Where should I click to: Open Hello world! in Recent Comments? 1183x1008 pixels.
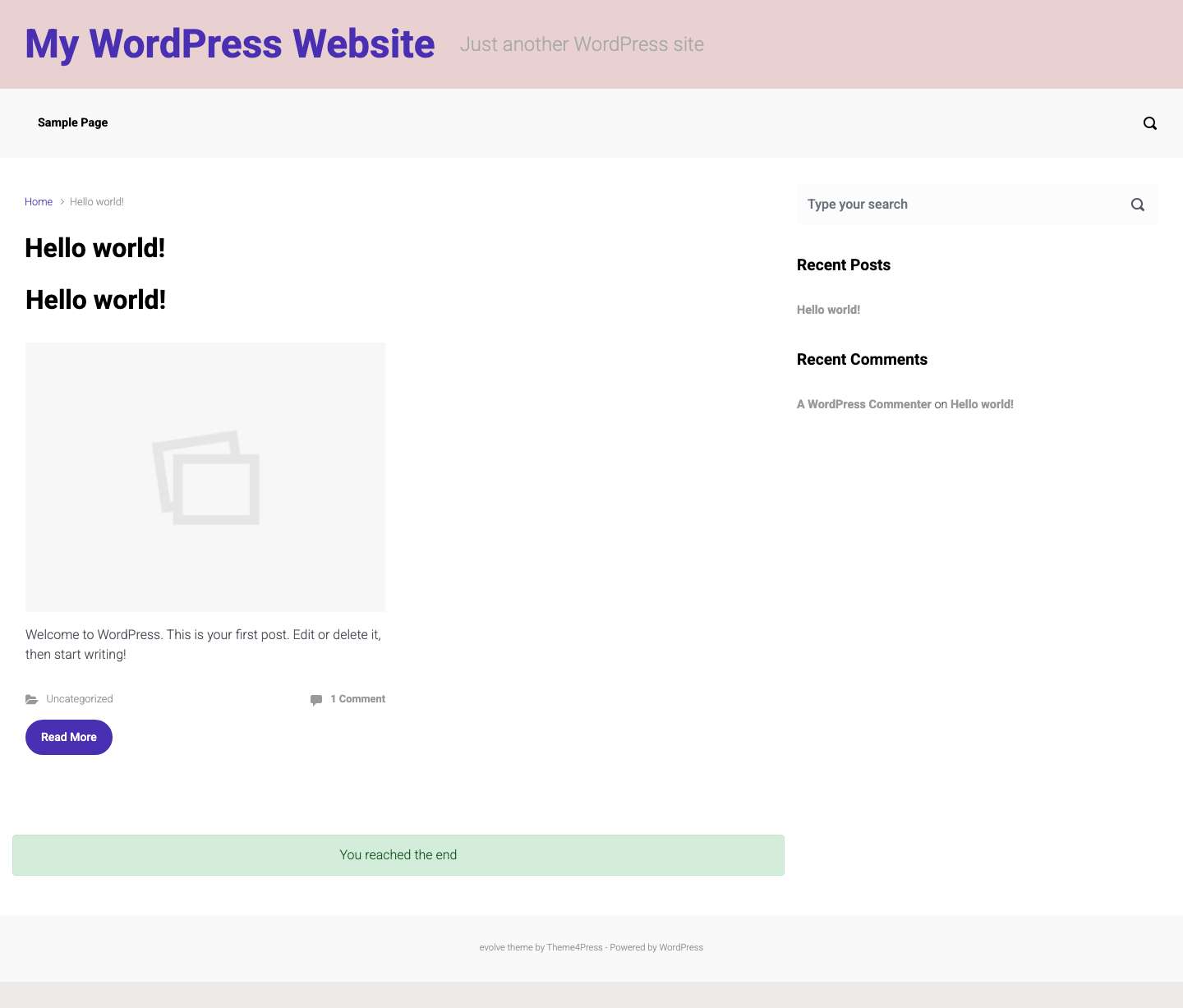coord(982,404)
